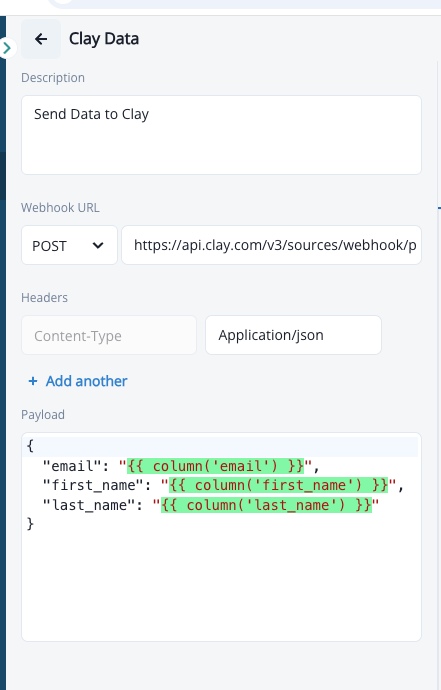Click the "last_name" line in the payload

tap(210, 505)
